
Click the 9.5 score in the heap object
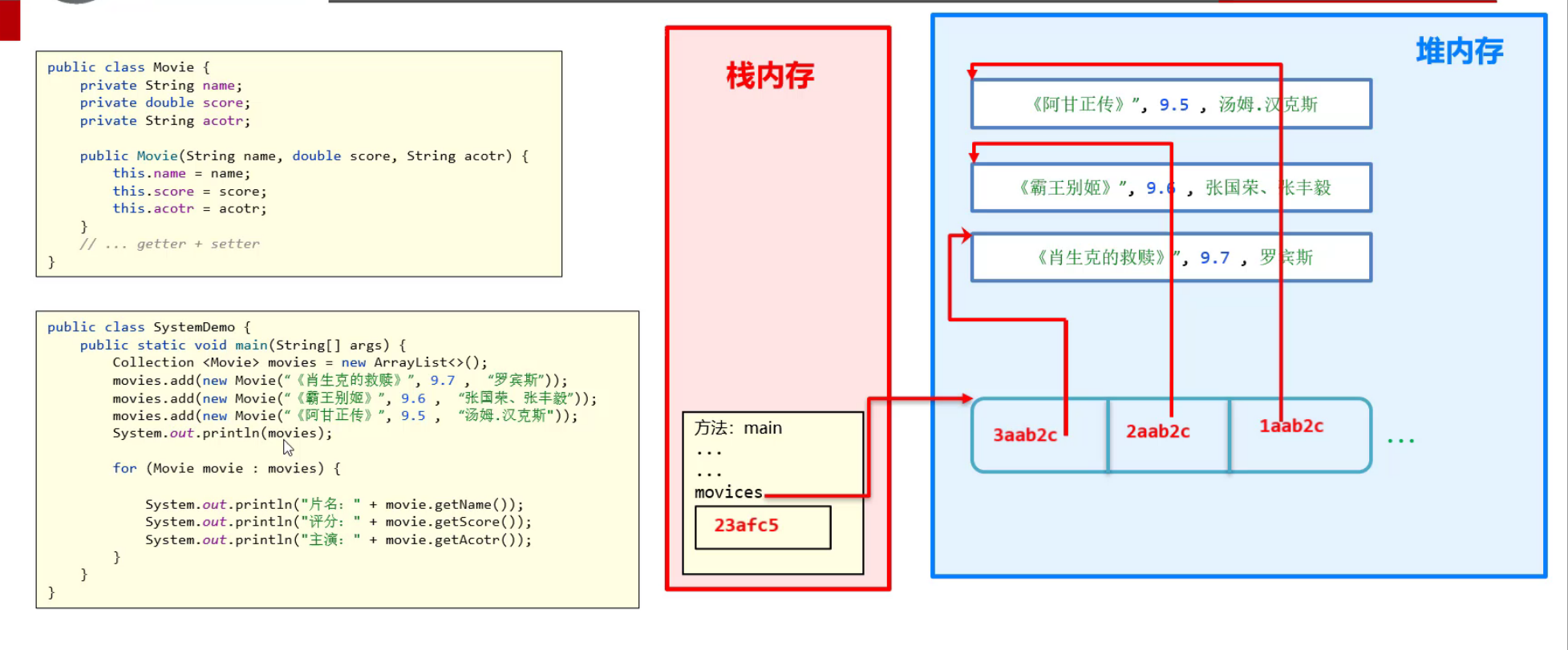1174,105
